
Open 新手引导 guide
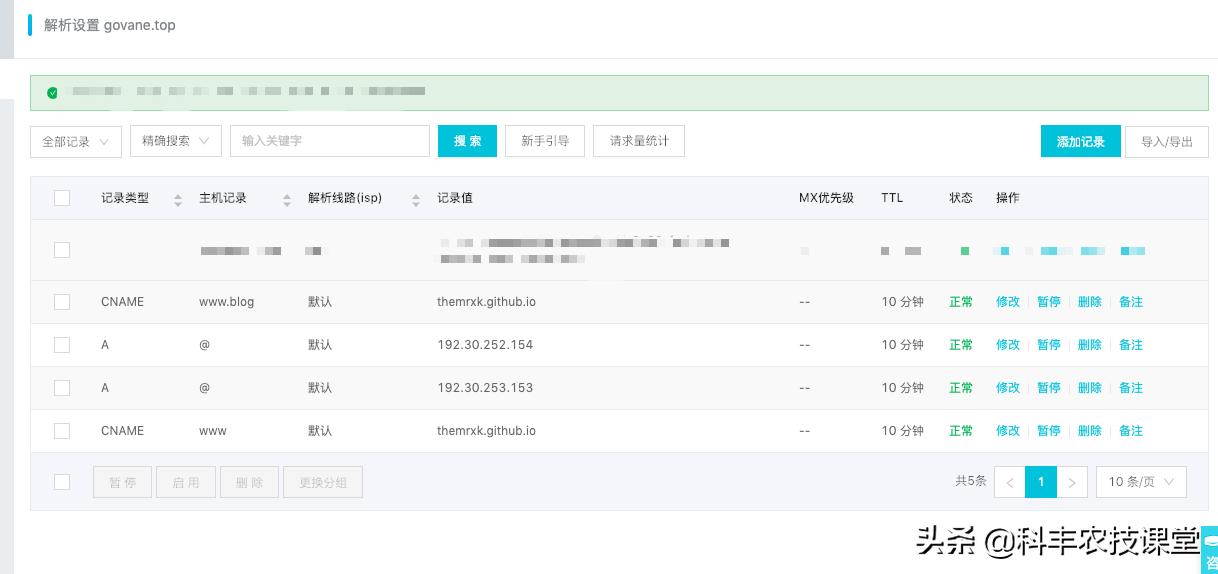click(x=545, y=141)
